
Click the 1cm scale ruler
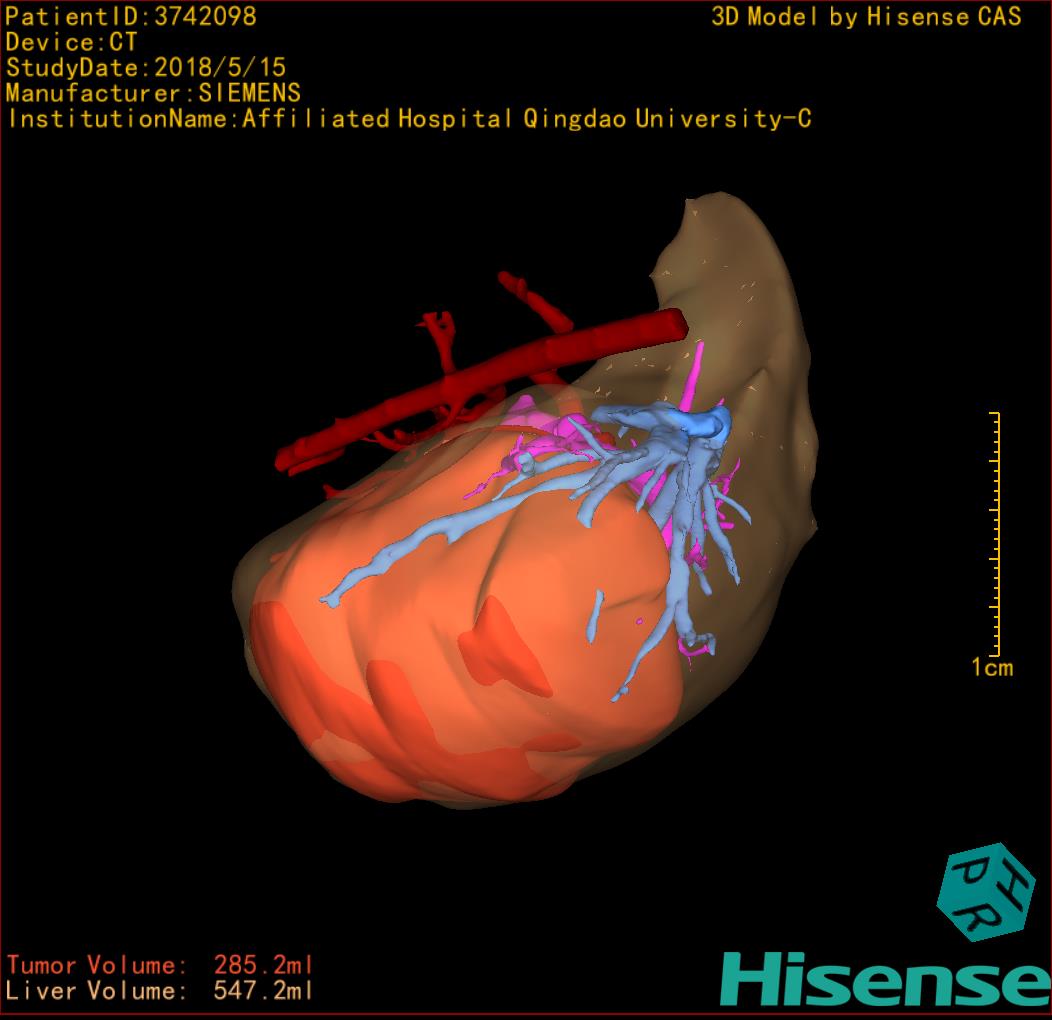click(995, 534)
